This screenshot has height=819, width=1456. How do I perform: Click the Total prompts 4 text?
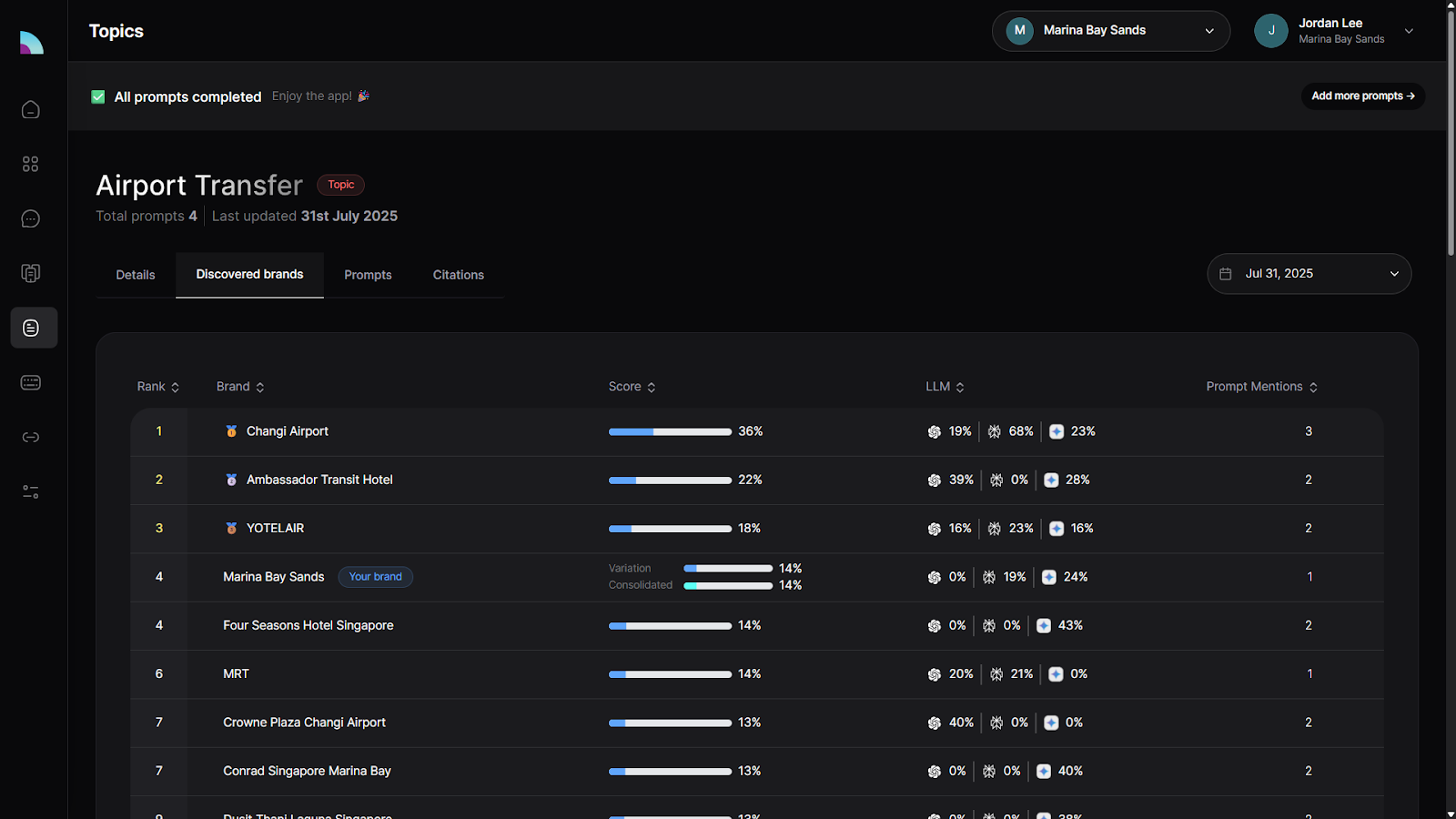coord(147,216)
